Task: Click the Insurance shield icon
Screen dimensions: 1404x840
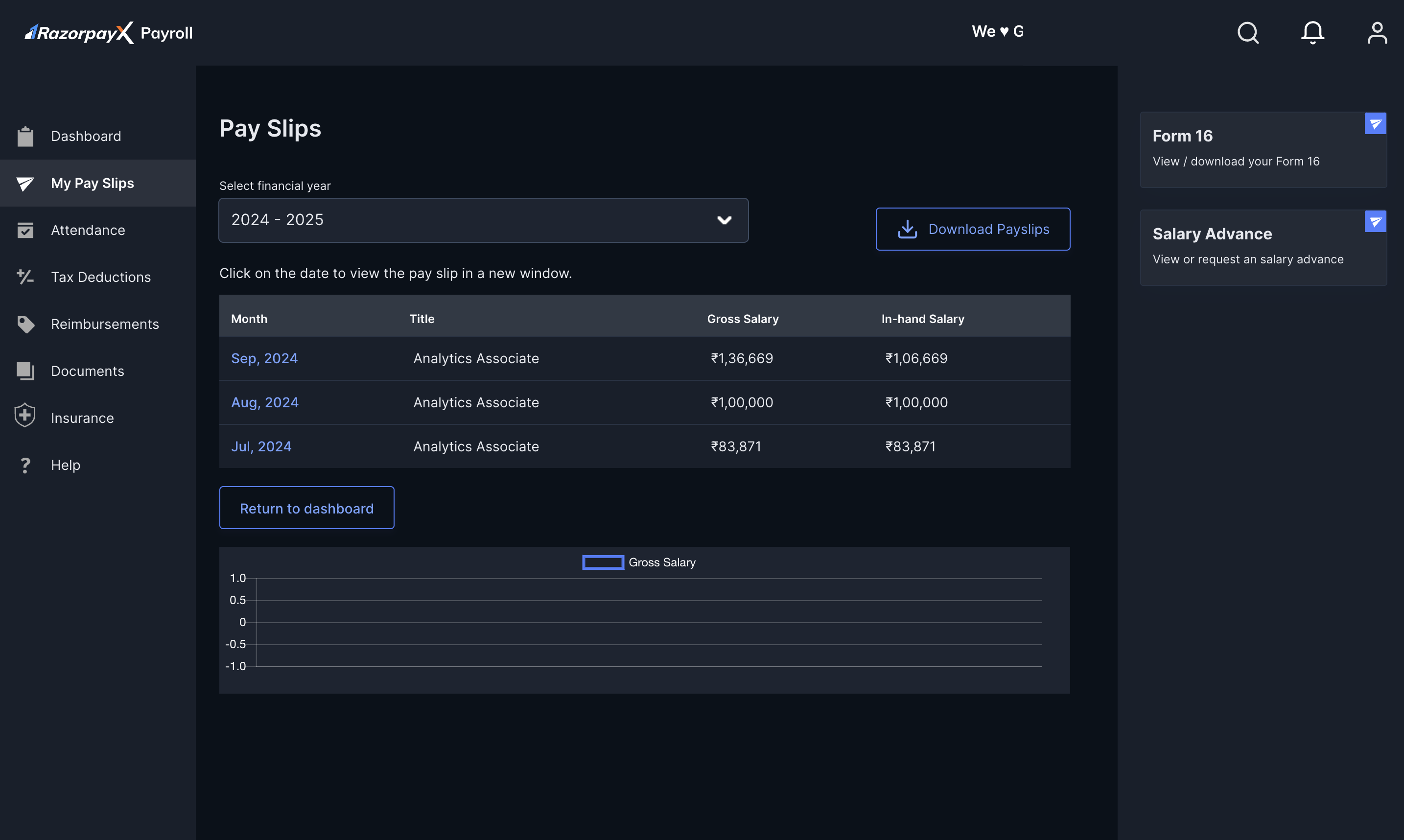Action: tap(25, 416)
